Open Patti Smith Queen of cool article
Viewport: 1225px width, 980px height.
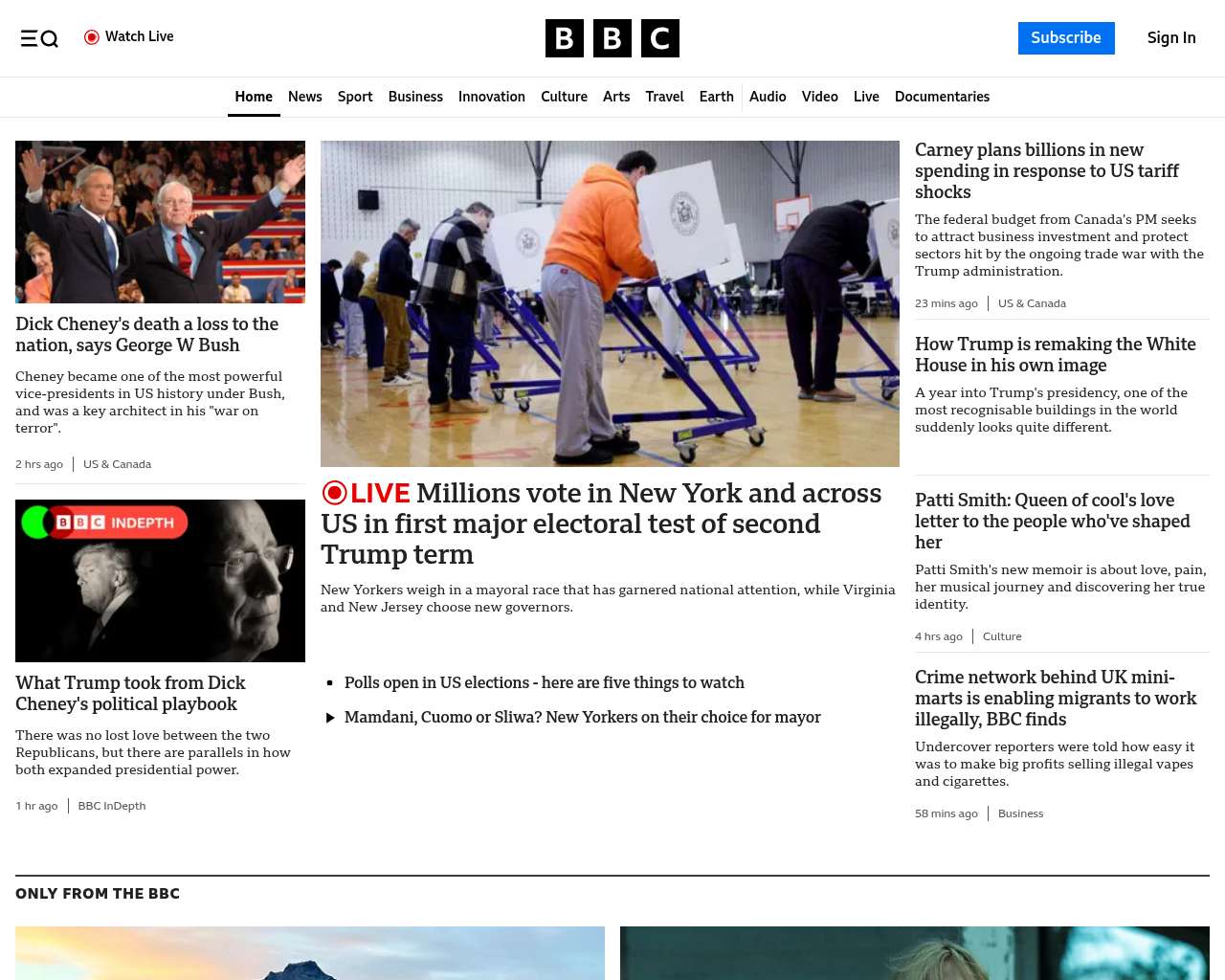tap(1052, 521)
